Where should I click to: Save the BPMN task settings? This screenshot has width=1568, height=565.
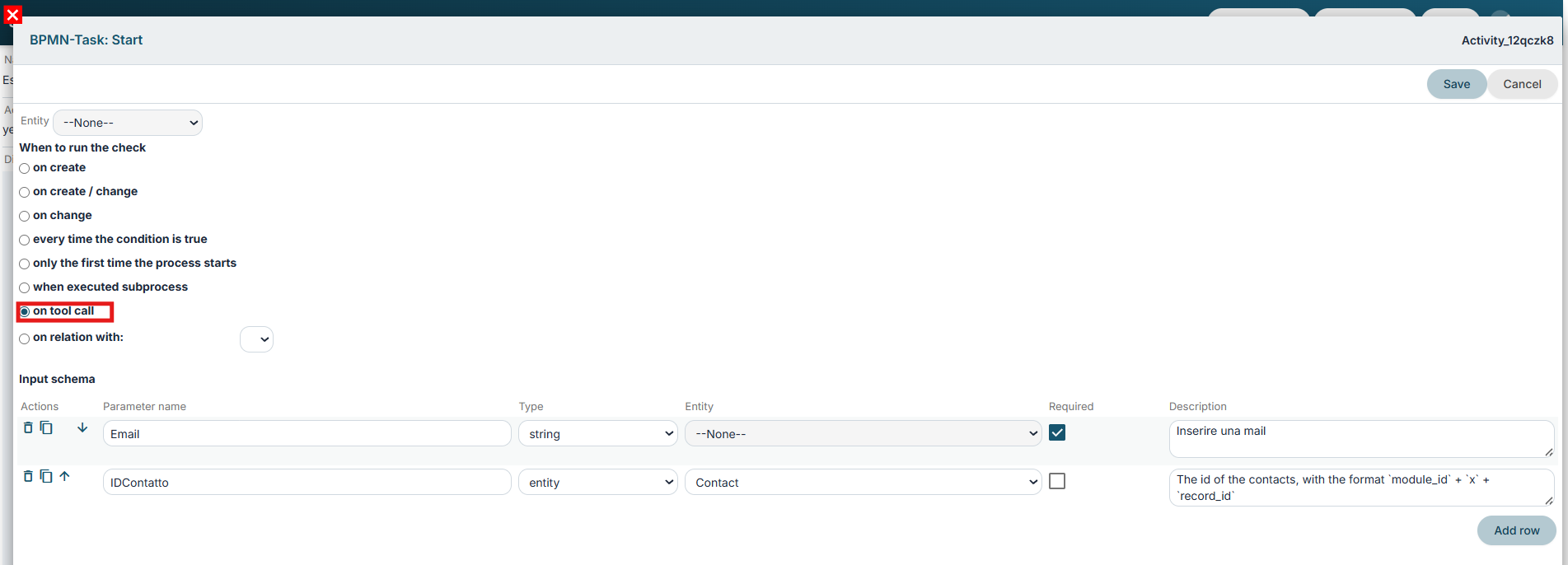1456,84
